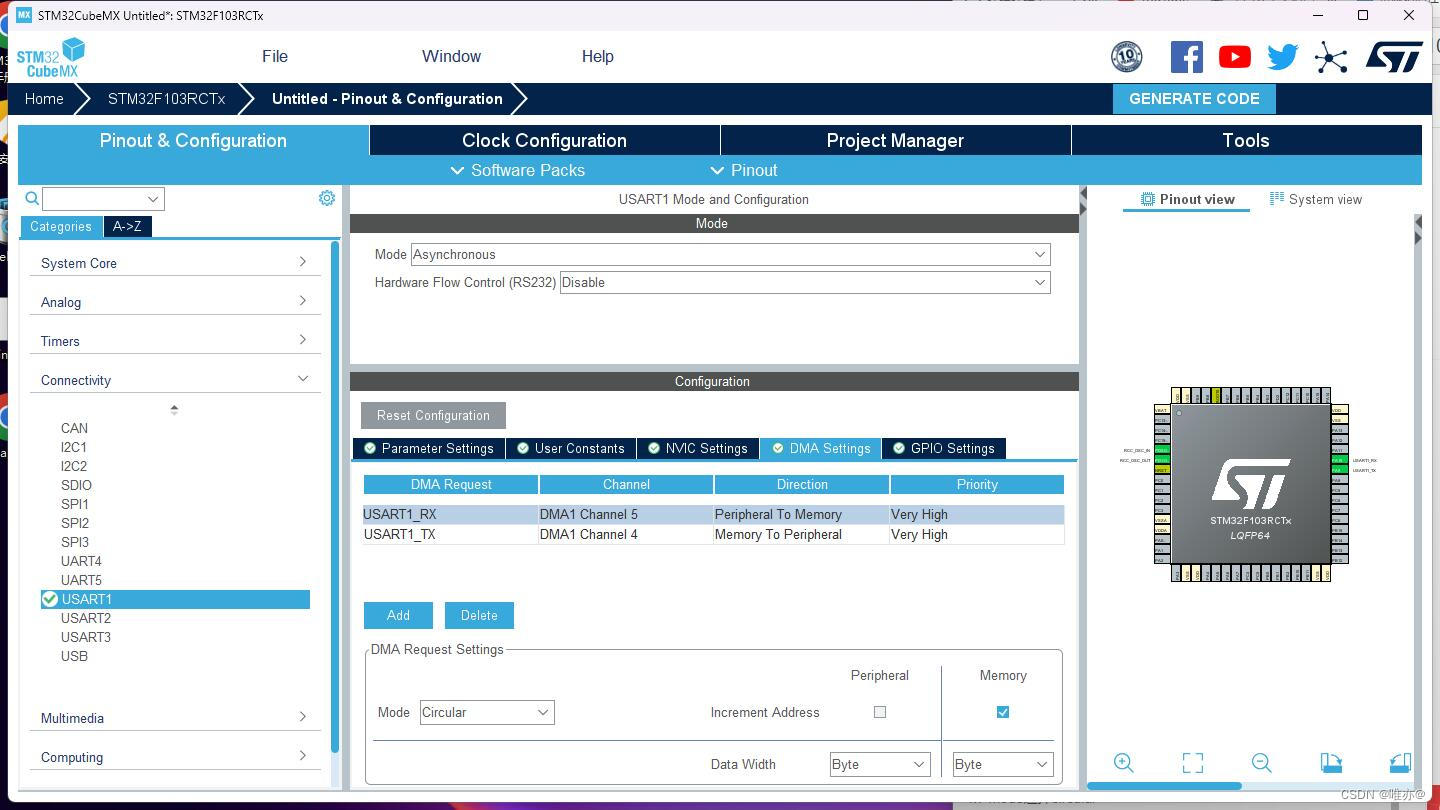Open the Facebook icon link

tap(1187, 57)
